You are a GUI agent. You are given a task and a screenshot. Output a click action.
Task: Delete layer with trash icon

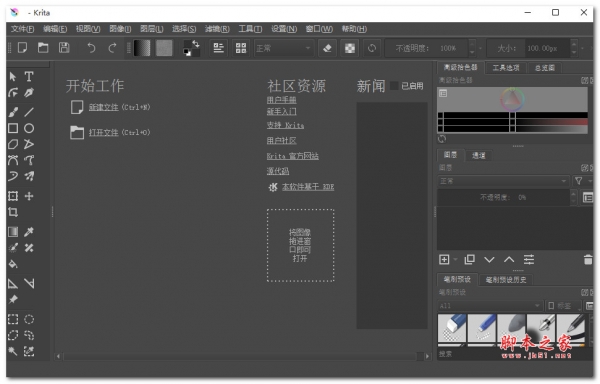pyautogui.click(x=588, y=260)
